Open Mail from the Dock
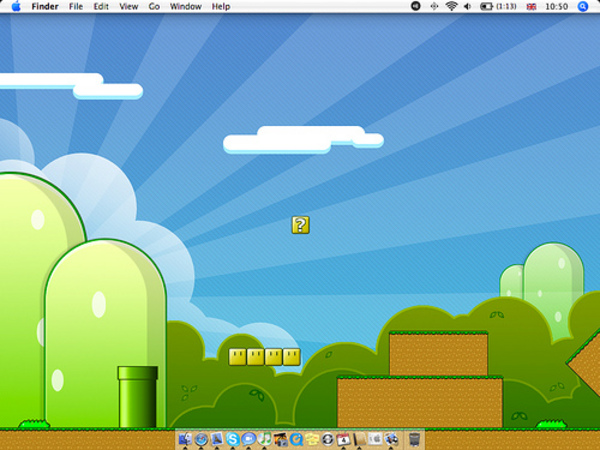 pos(217,439)
